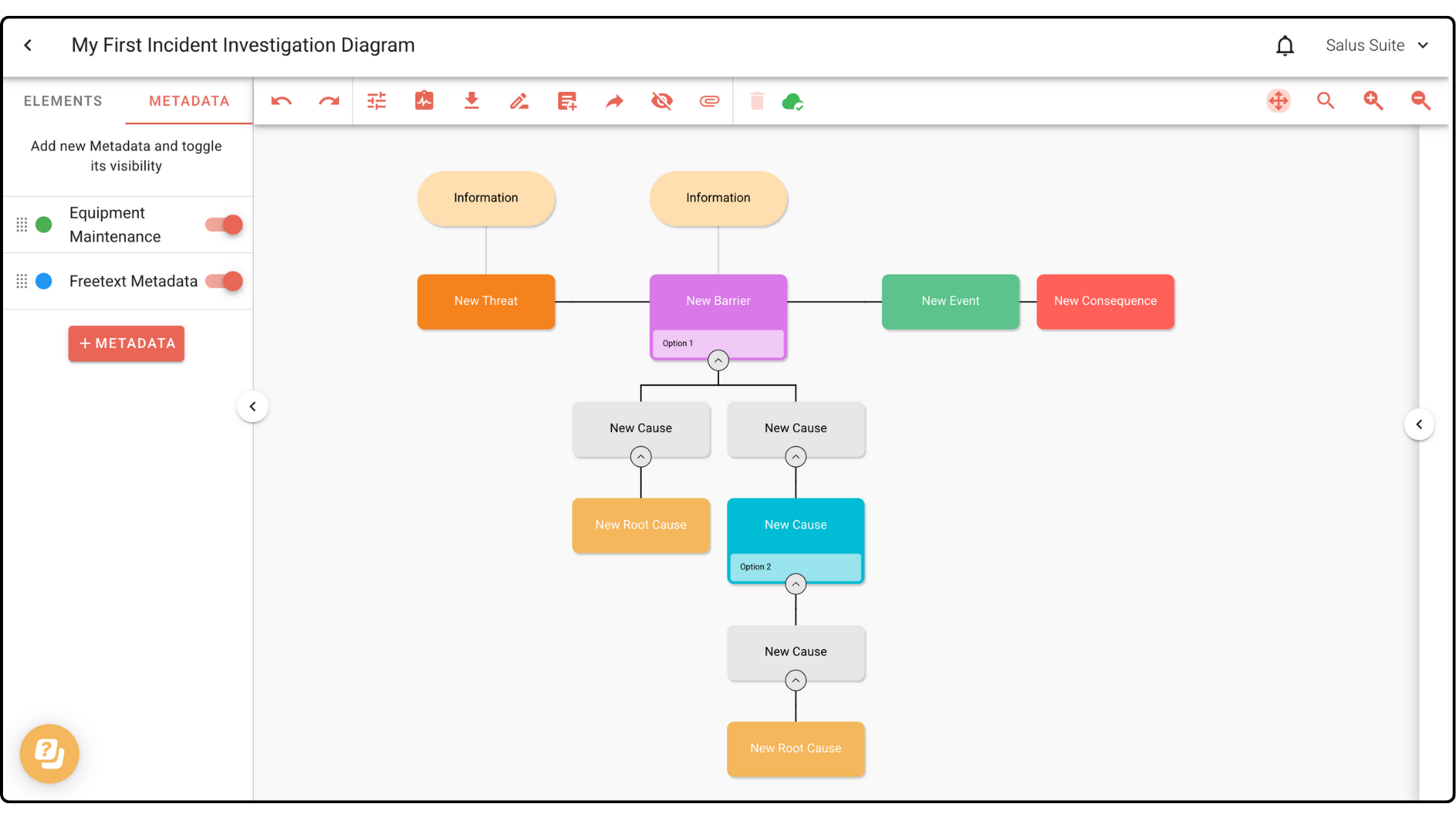Click the hide visibility eye icon in toolbar
The width and height of the screenshot is (1456, 819).
point(662,101)
